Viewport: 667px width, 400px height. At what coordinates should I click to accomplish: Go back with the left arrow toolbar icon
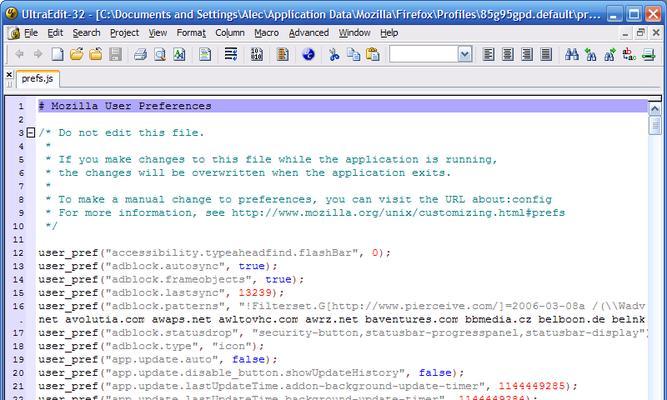[x=19, y=54]
